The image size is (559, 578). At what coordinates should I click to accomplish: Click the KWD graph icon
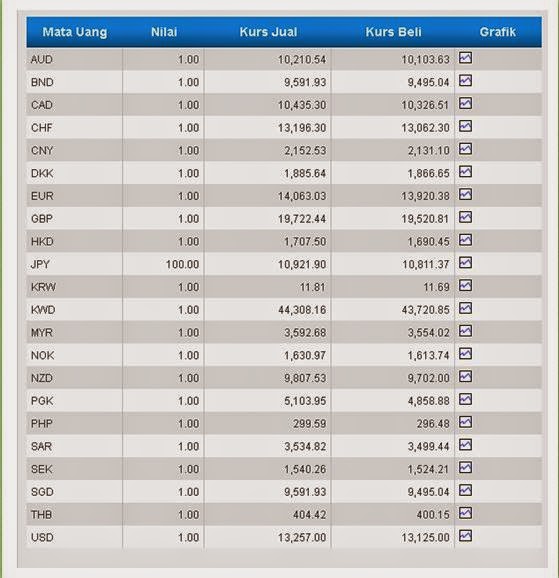point(465,308)
